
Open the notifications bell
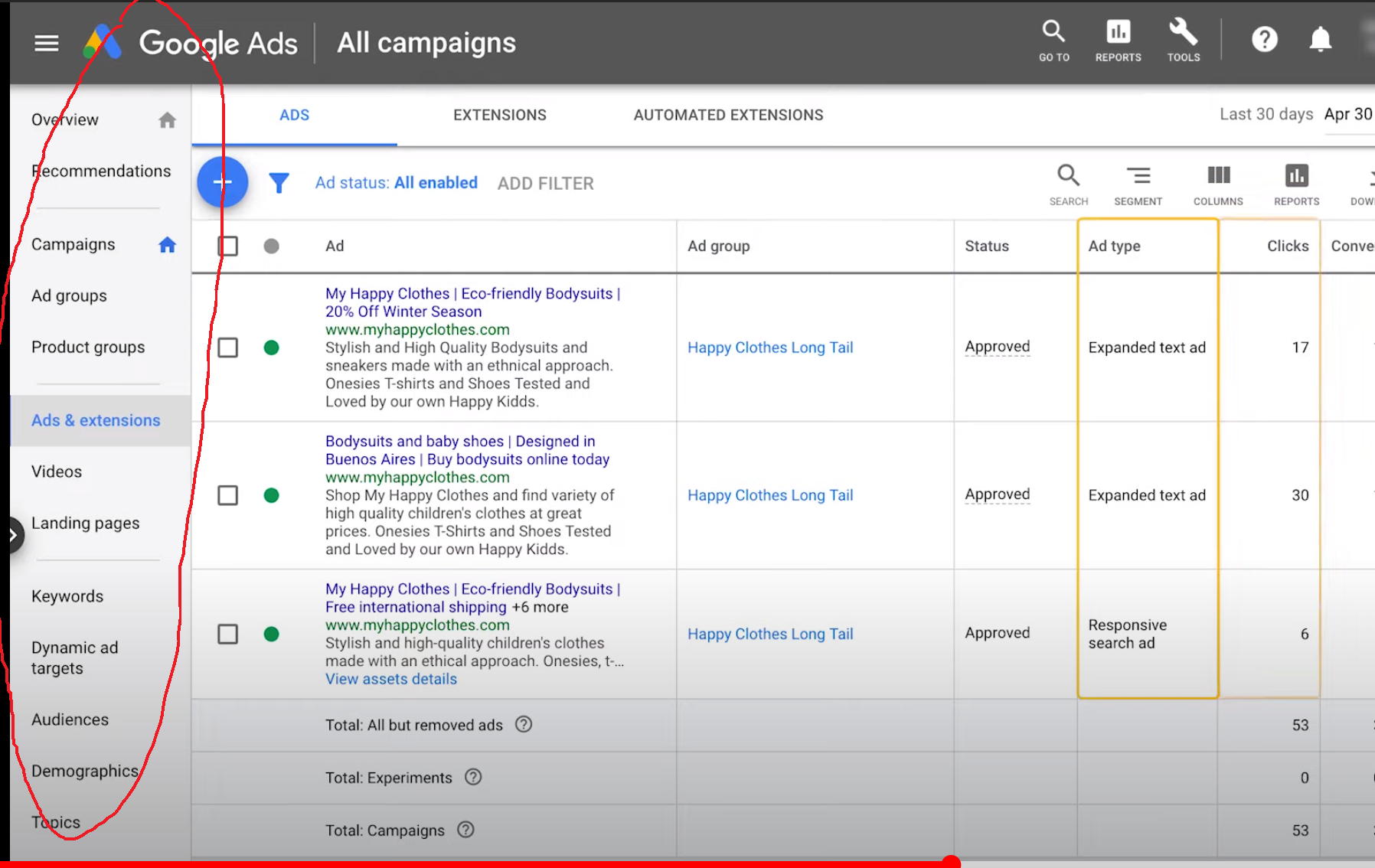pyautogui.click(x=1320, y=39)
